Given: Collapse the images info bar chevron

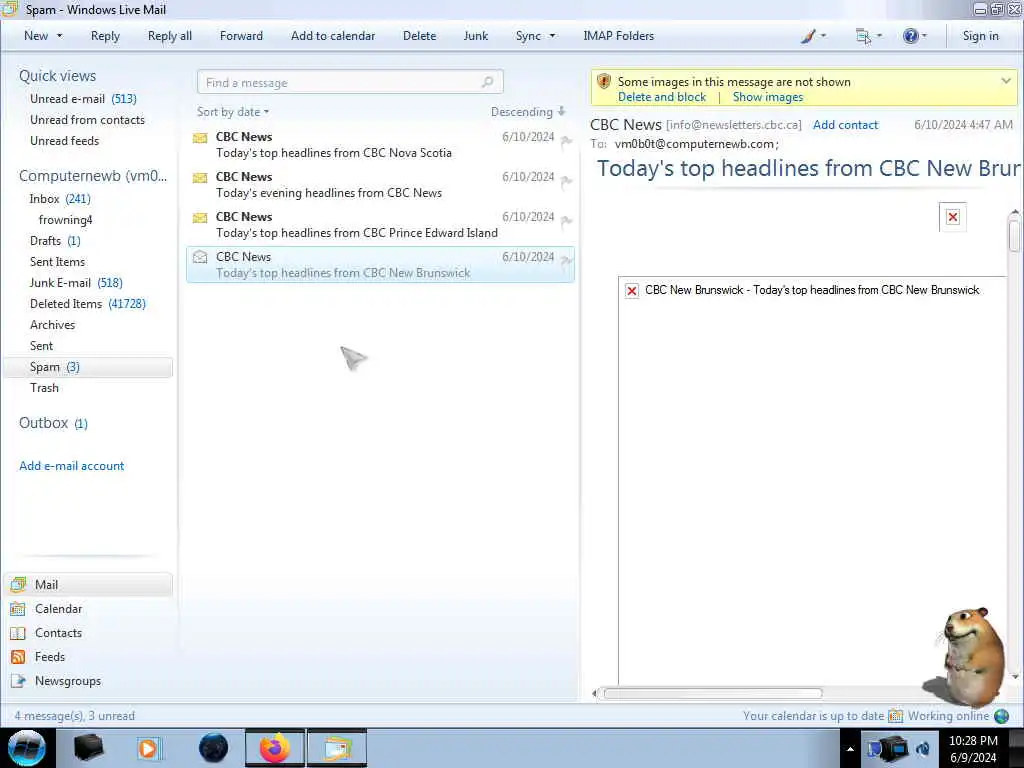Looking at the screenshot, I should point(1006,82).
